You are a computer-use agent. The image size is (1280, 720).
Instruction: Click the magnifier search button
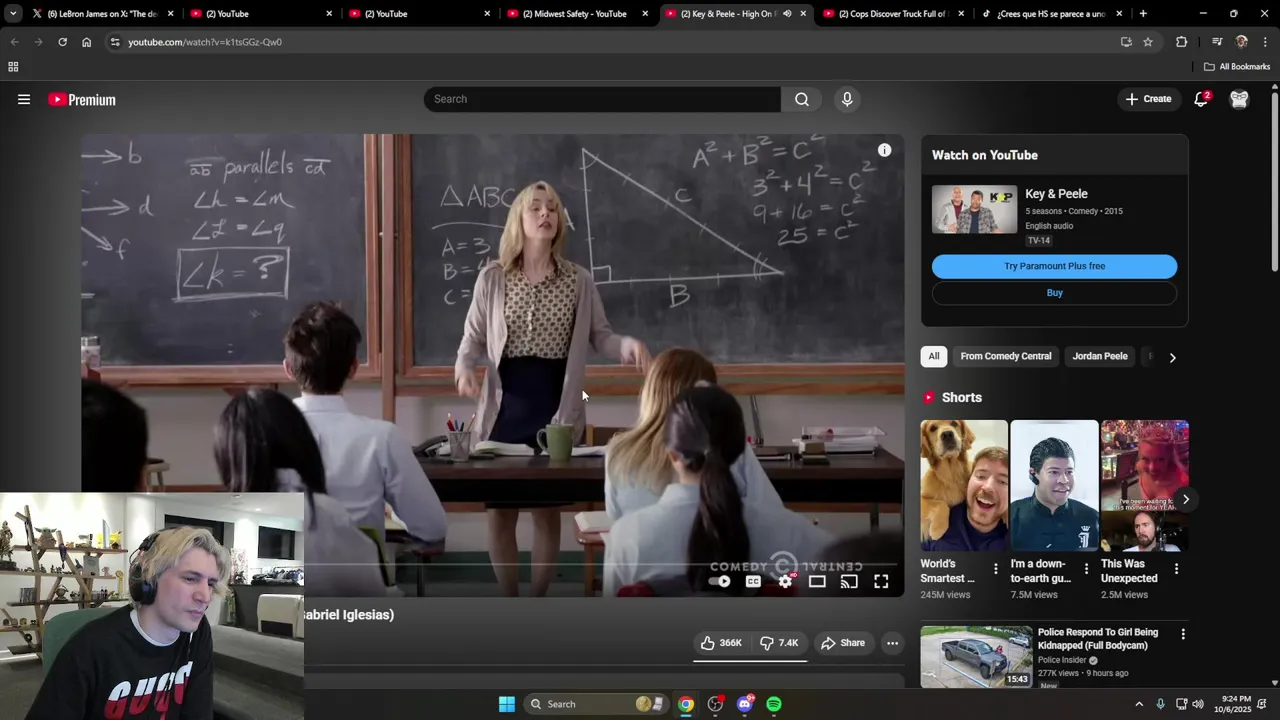click(802, 99)
